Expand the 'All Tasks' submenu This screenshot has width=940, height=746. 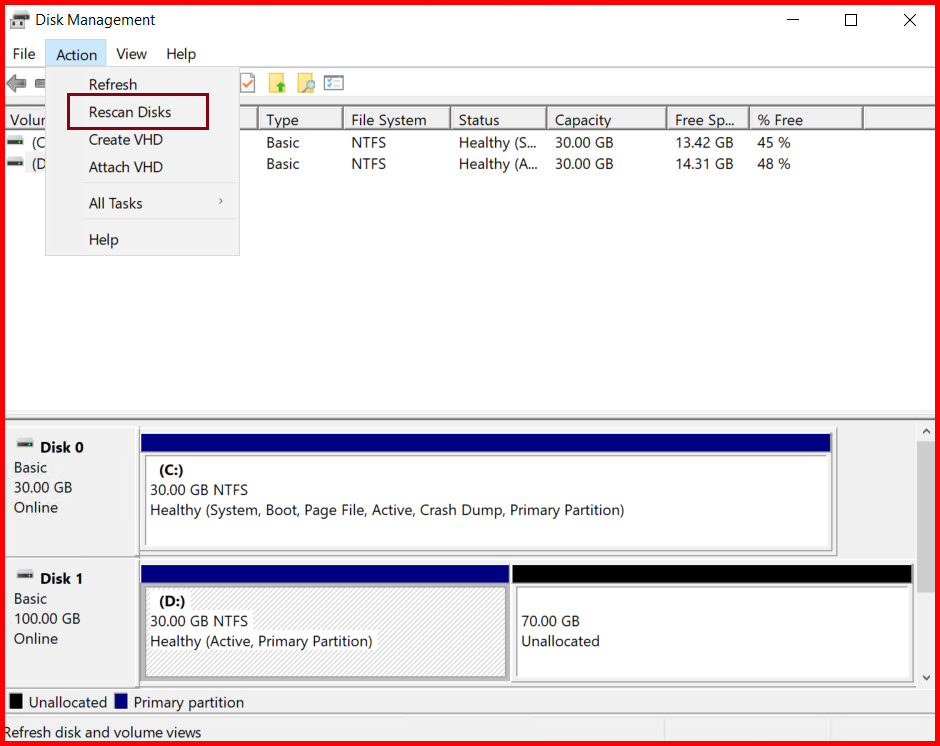pyautogui.click(x=115, y=203)
